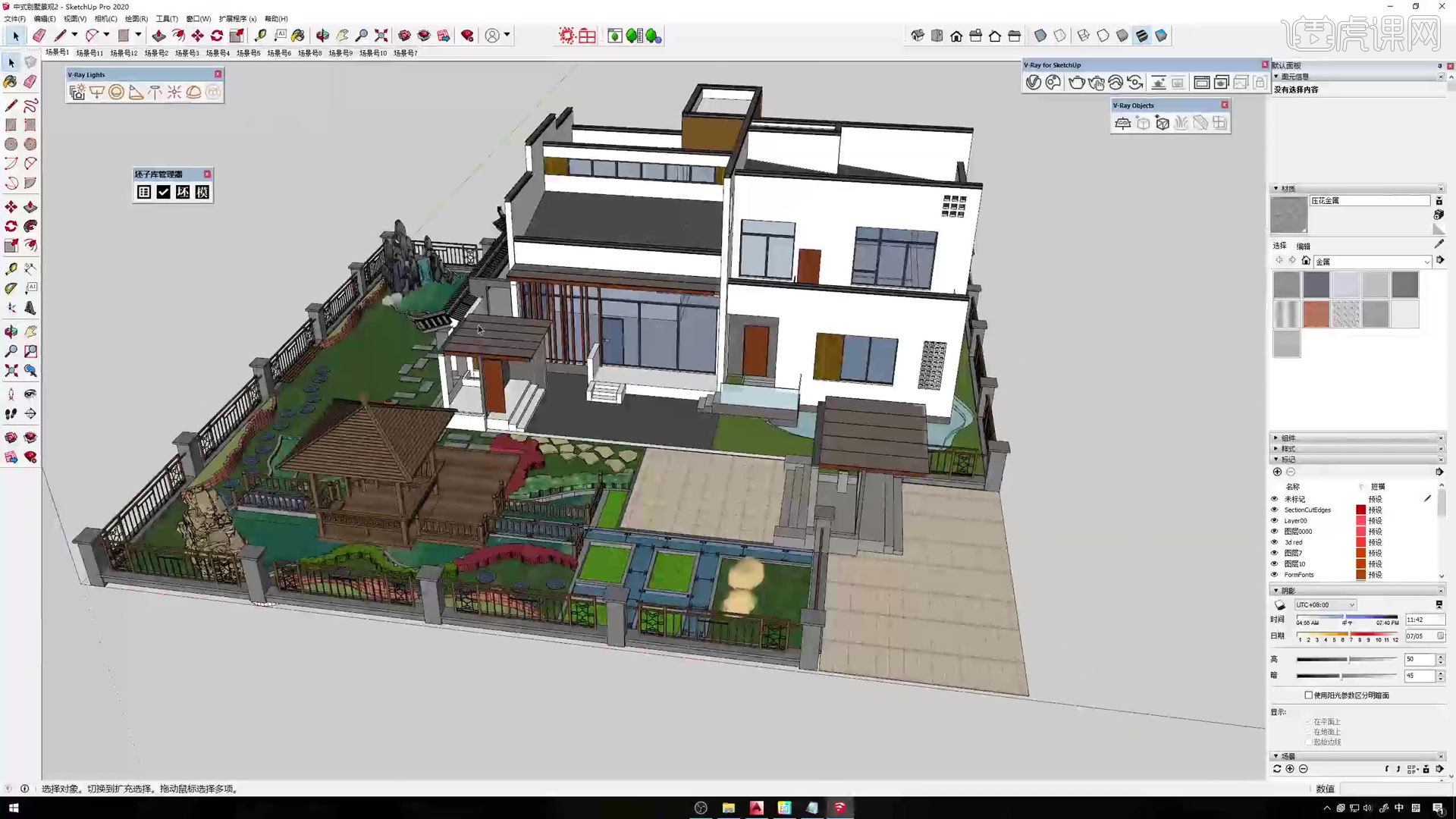Activate the Push/Pull tool
Viewport: 1456px width, 819px height.
(x=158, y=36)
